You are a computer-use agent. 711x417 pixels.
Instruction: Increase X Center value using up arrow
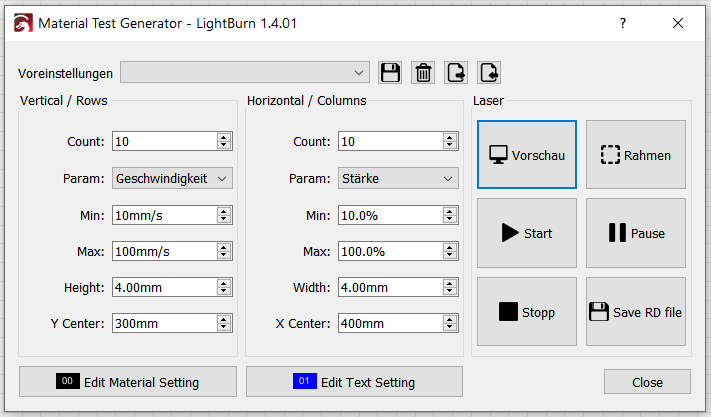point(449,319)
